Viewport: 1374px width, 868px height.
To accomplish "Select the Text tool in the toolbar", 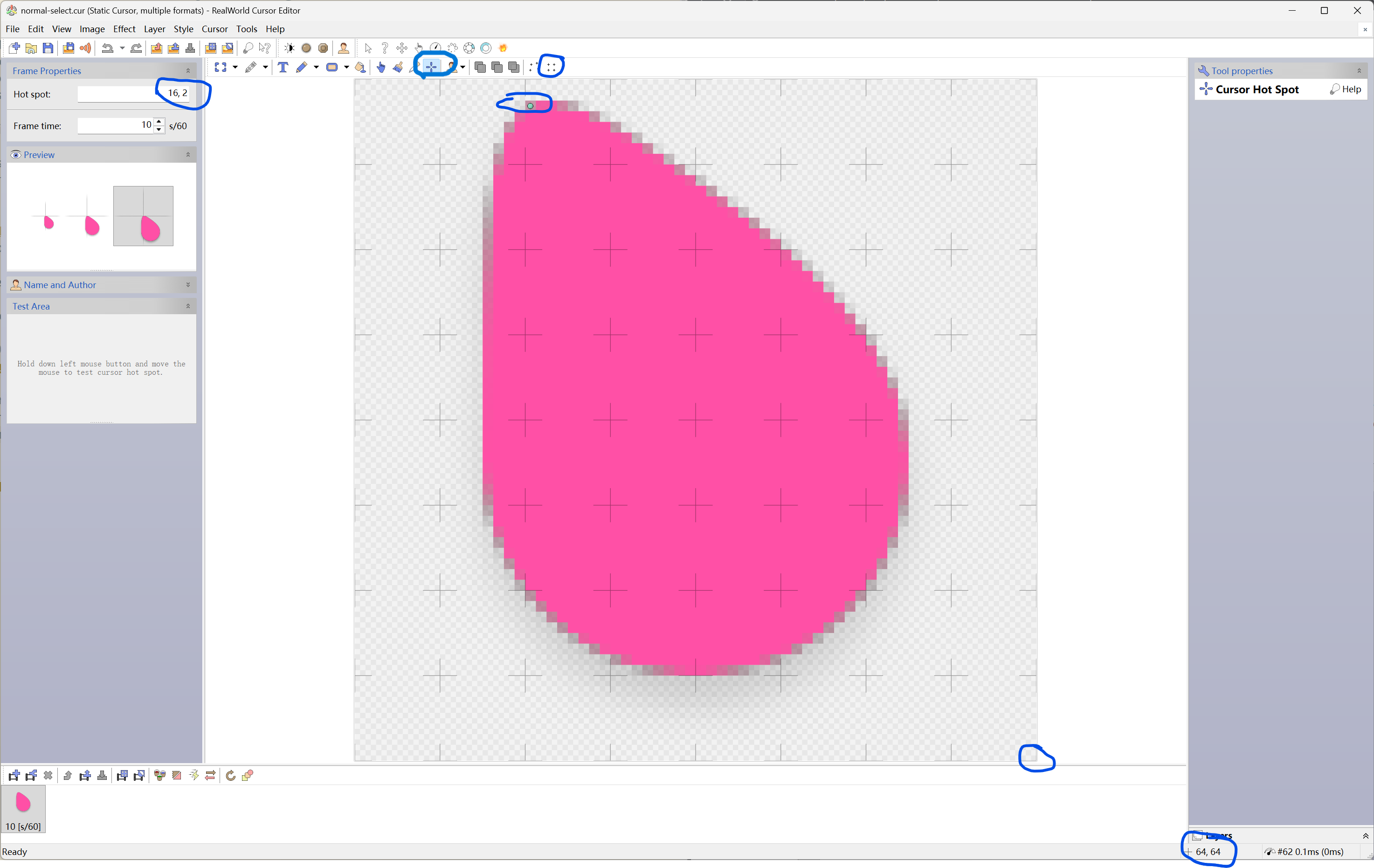I will click(x=283, y=67).
